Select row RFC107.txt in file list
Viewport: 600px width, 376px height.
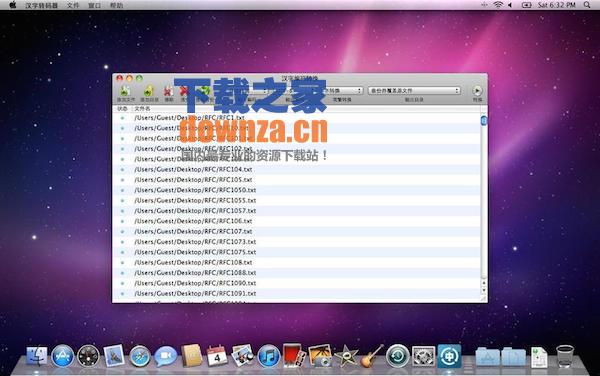tap(297, 231)
